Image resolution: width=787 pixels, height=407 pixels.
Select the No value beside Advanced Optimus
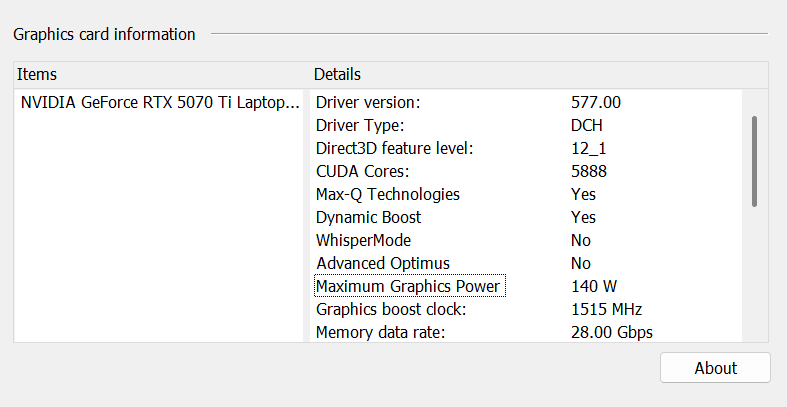point(581,263)
